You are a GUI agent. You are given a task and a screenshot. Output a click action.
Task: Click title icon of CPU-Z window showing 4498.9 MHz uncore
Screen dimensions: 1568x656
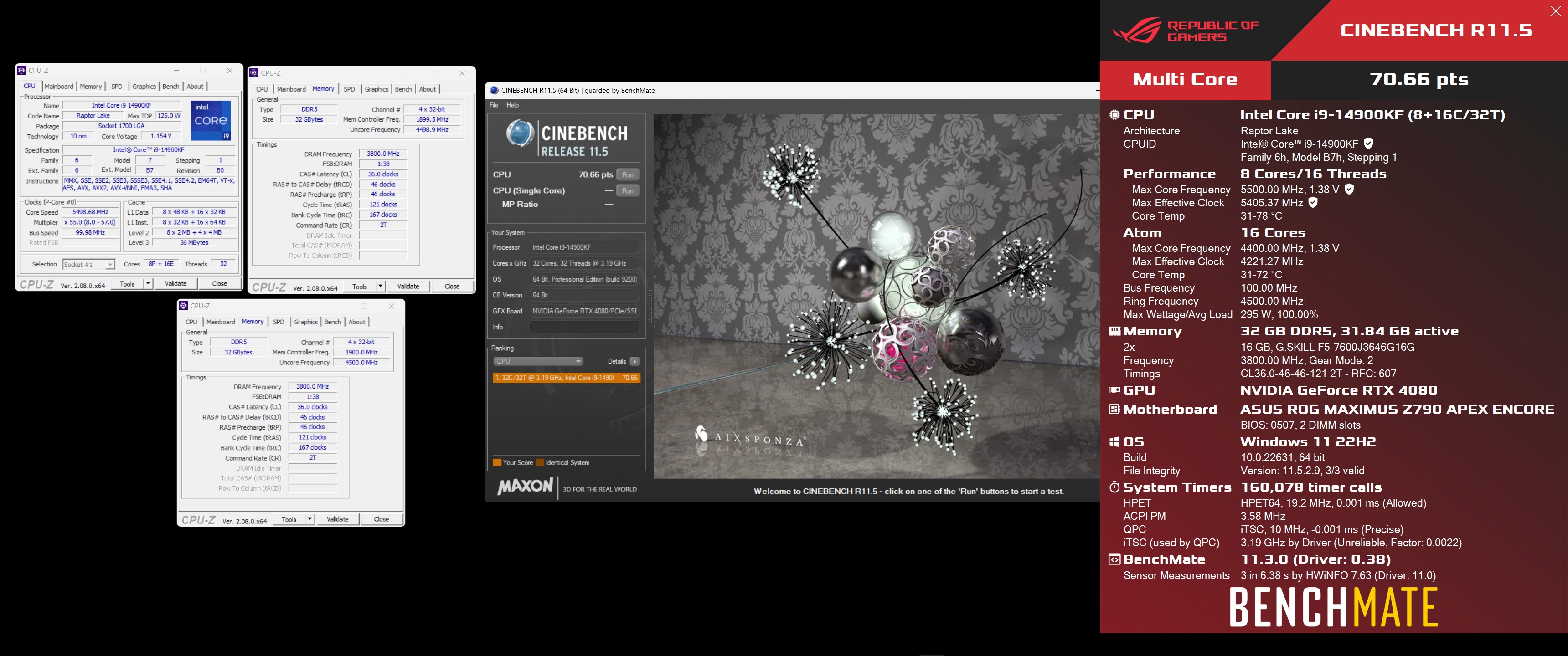click(x=254, y=73)
